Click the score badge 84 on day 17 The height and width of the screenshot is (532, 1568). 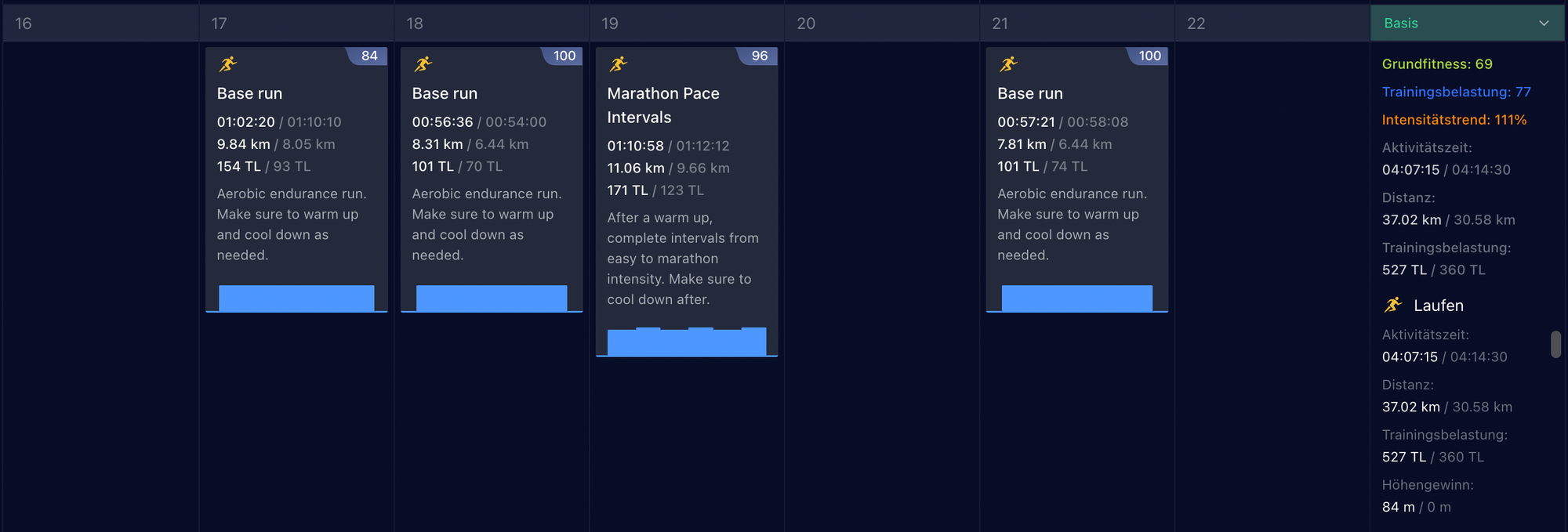[x=368, y=56]
